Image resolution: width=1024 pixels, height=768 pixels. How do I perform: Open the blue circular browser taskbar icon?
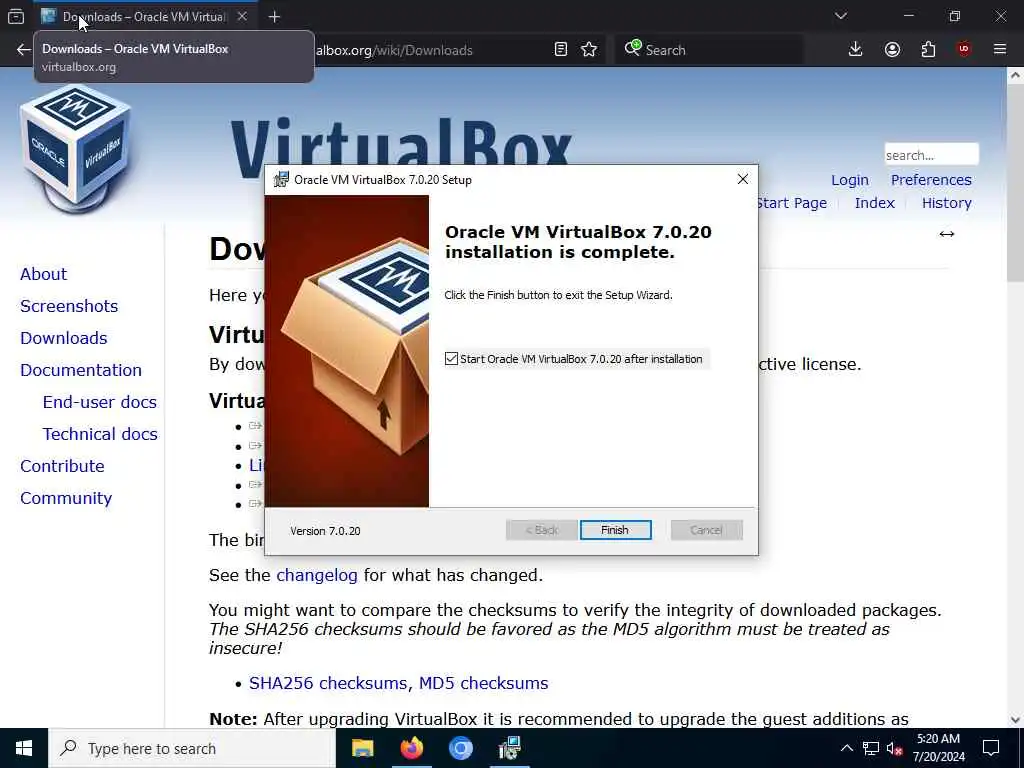(460, 748)
